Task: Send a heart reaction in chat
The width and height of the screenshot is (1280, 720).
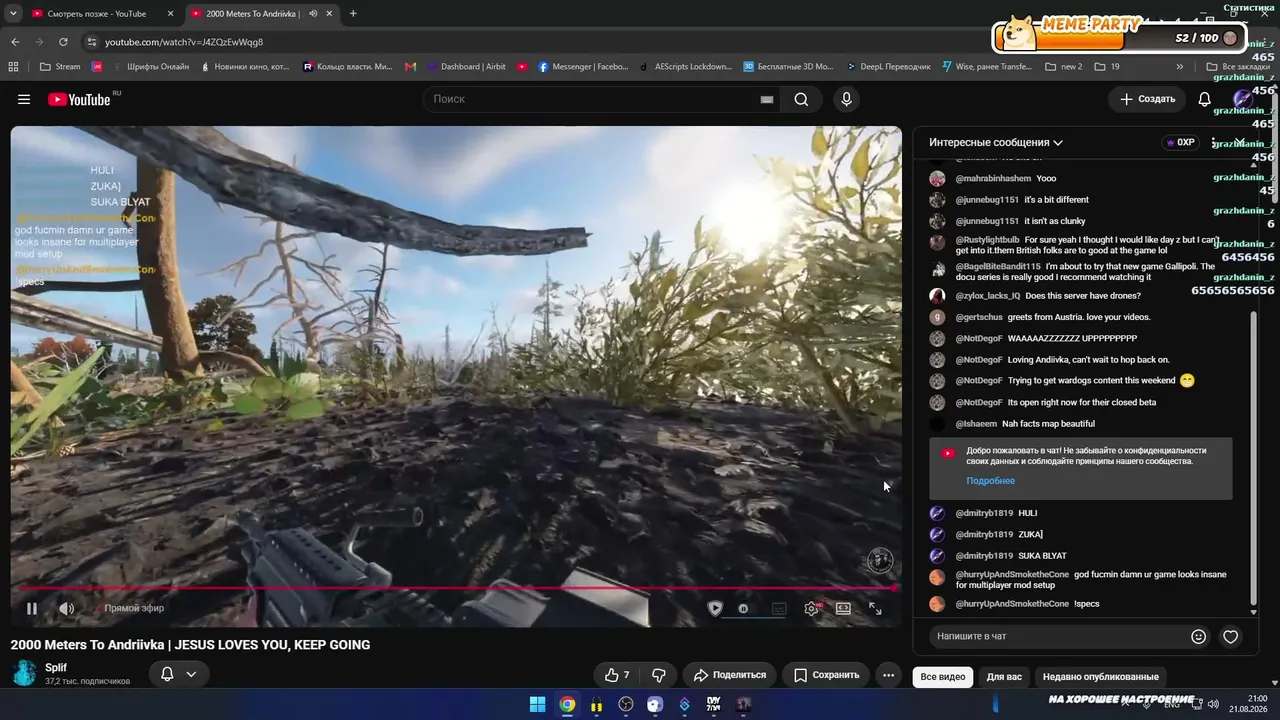Action: (1231, 636)
